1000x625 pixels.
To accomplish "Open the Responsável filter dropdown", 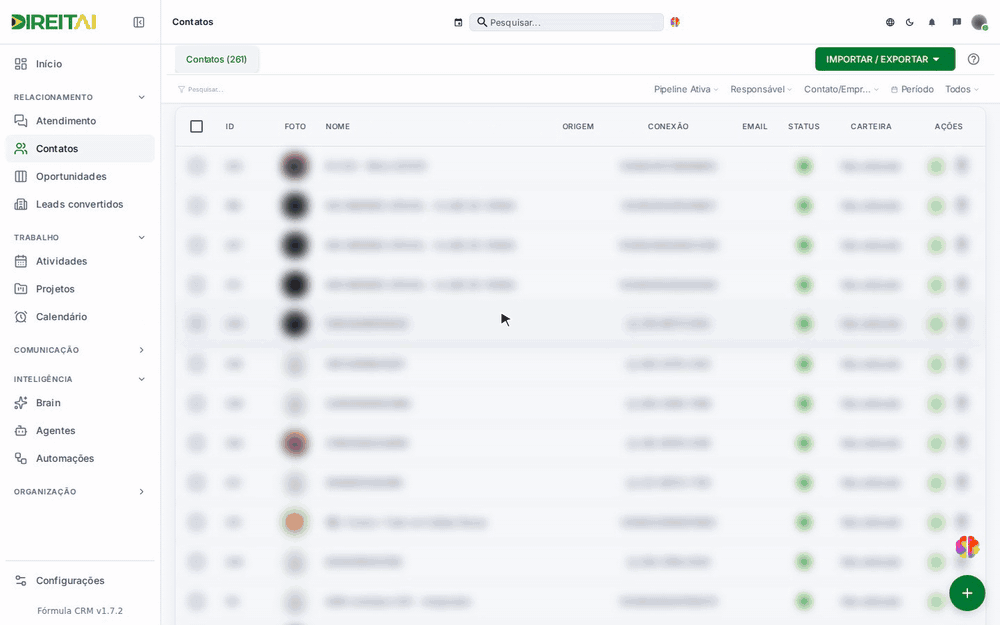I will 761,89.
